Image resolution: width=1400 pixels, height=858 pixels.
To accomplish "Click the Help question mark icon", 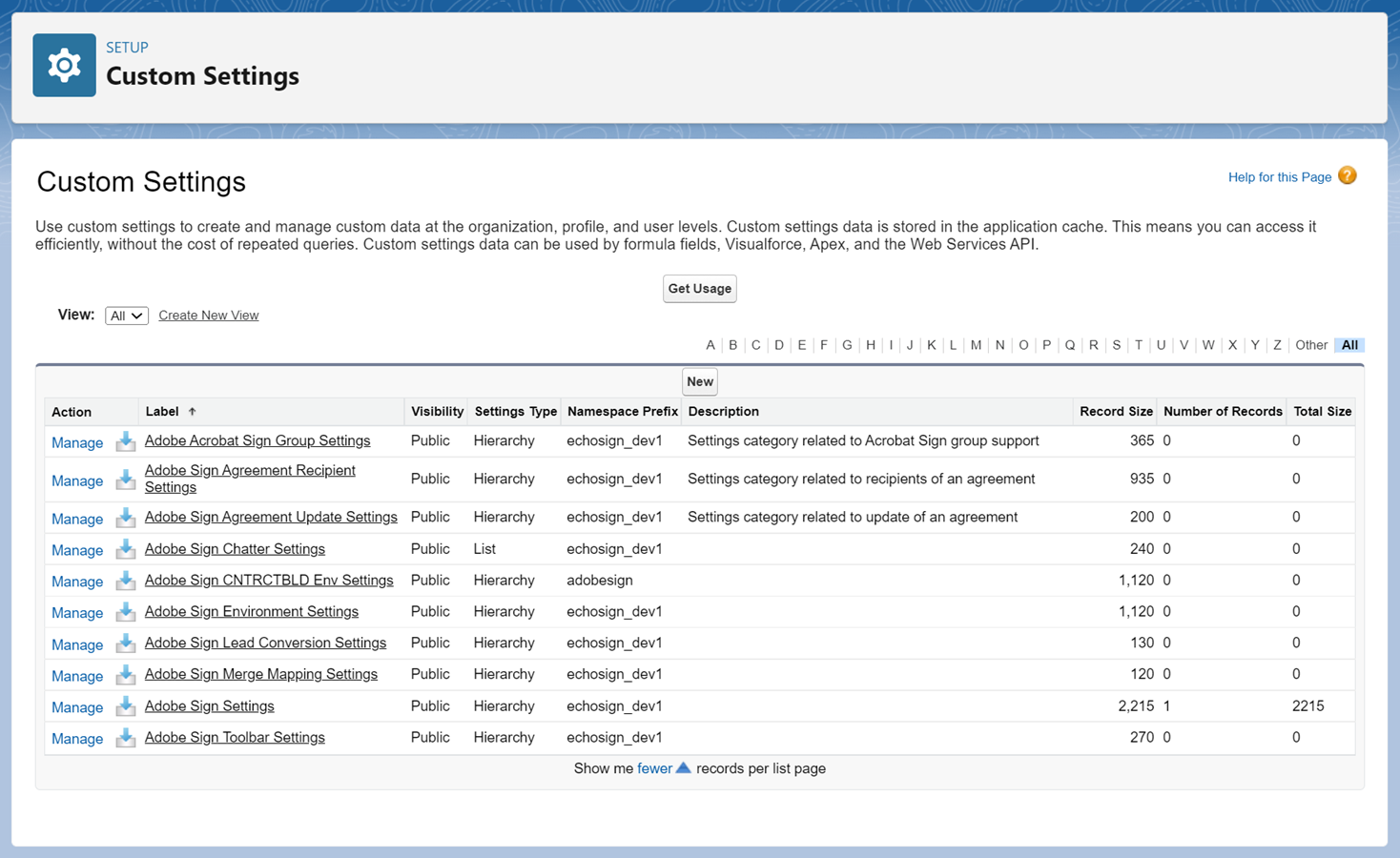I will click(1347, 175).
